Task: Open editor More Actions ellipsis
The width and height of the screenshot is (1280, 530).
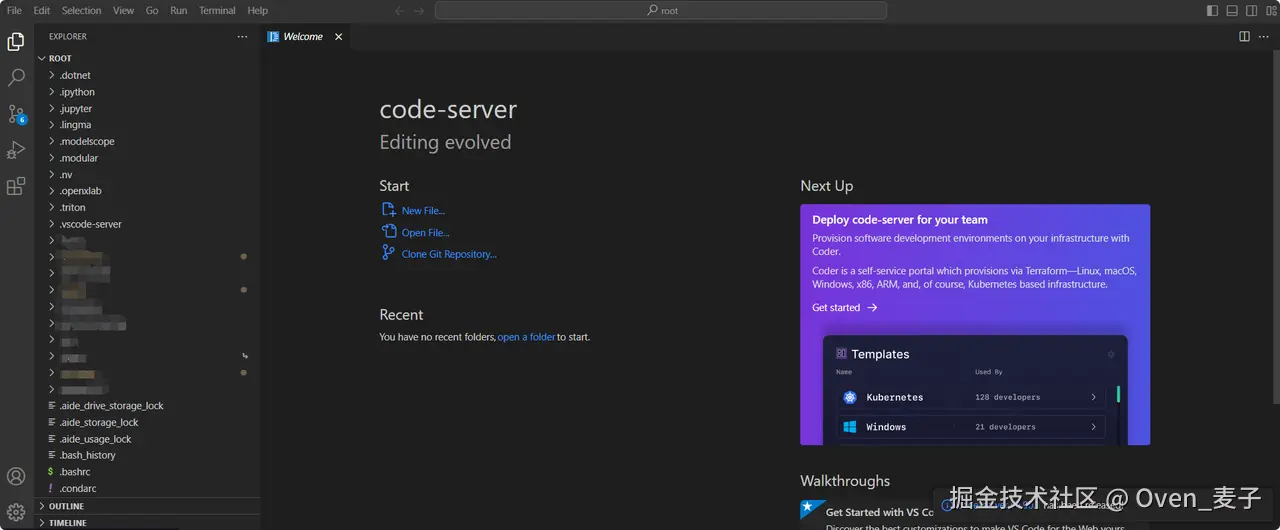Action: (1265, 36)
